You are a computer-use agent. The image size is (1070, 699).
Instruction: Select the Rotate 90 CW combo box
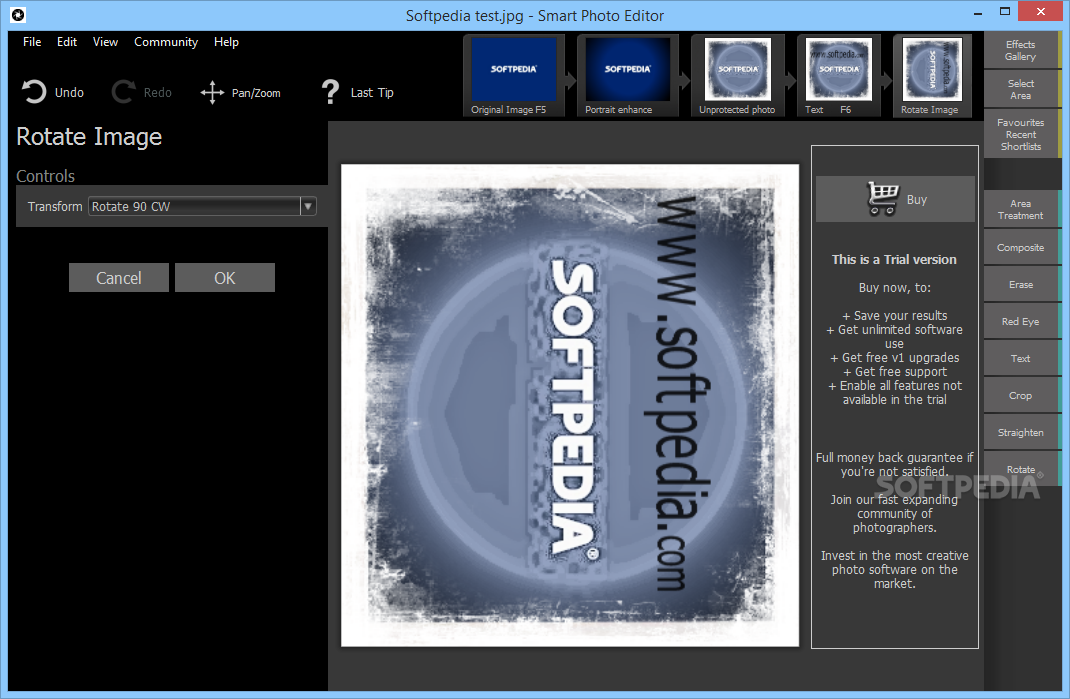click(202, 206)
